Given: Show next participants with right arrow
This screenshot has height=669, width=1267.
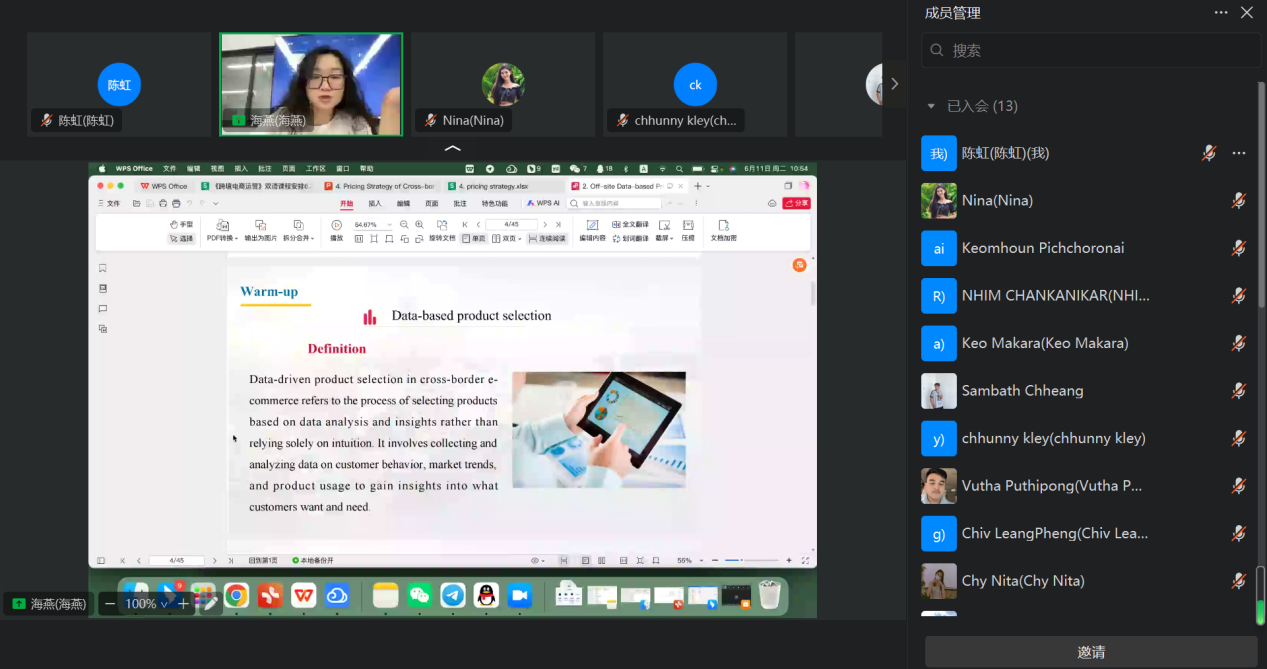Looking at the screenshot, I should [x=894, y=84].
